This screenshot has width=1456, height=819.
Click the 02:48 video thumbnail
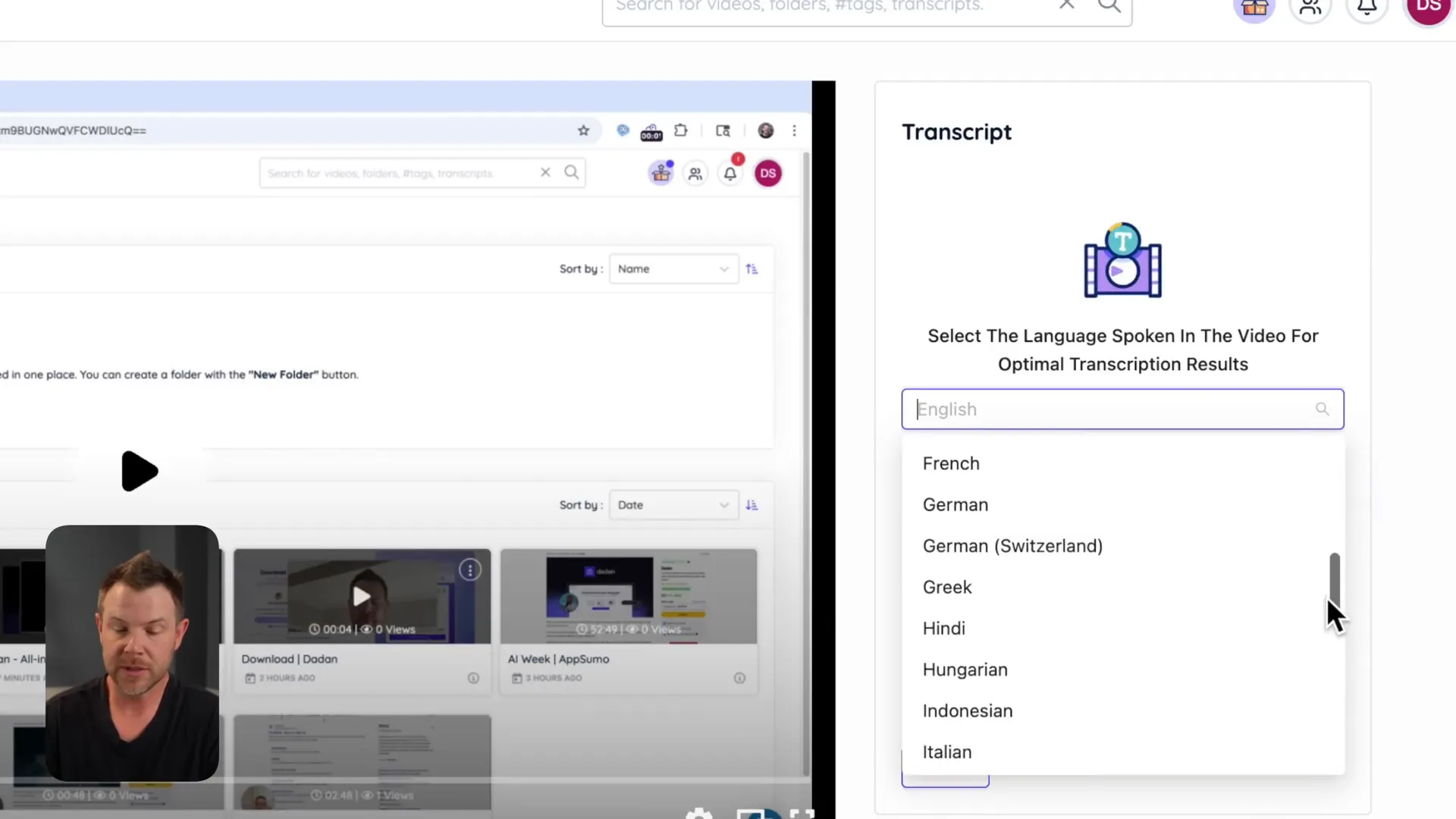(362, 762)
